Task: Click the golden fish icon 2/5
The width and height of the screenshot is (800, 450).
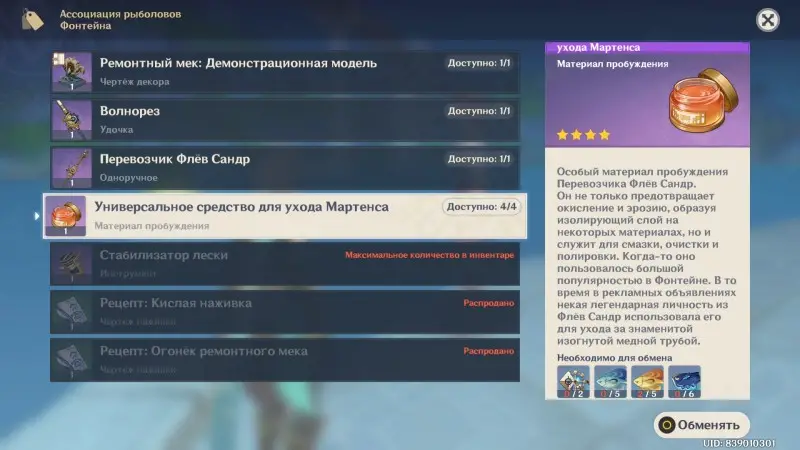Action: click(647, 382)
